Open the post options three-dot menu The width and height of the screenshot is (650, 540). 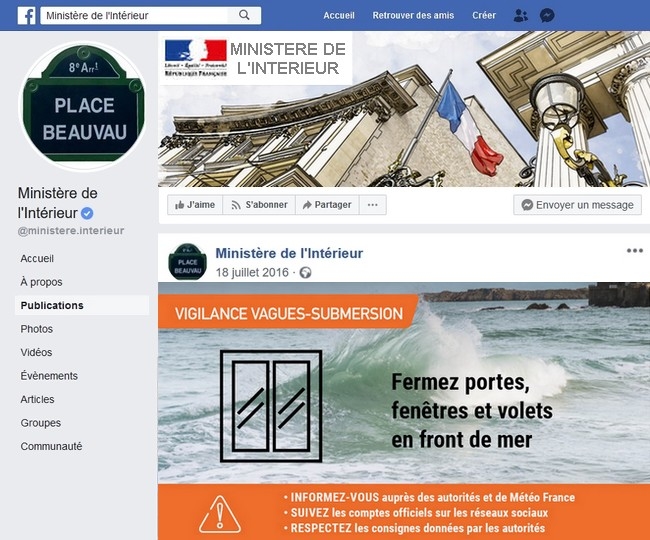[x=635, y=250]
